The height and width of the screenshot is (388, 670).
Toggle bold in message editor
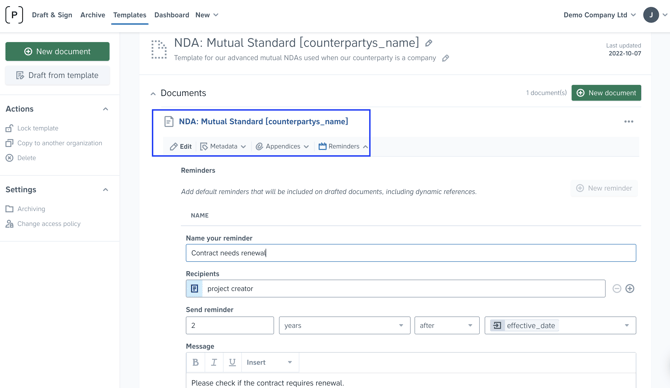[x=196, y=362]
